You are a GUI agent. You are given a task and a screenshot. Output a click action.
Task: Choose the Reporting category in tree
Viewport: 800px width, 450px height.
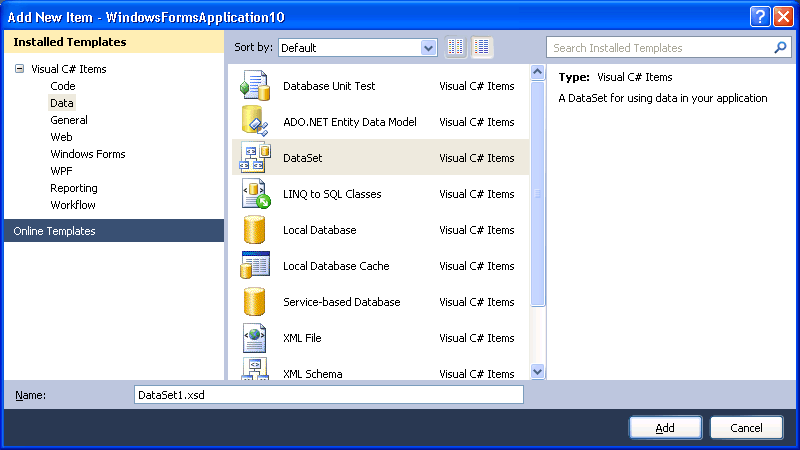tap(74, 188)
